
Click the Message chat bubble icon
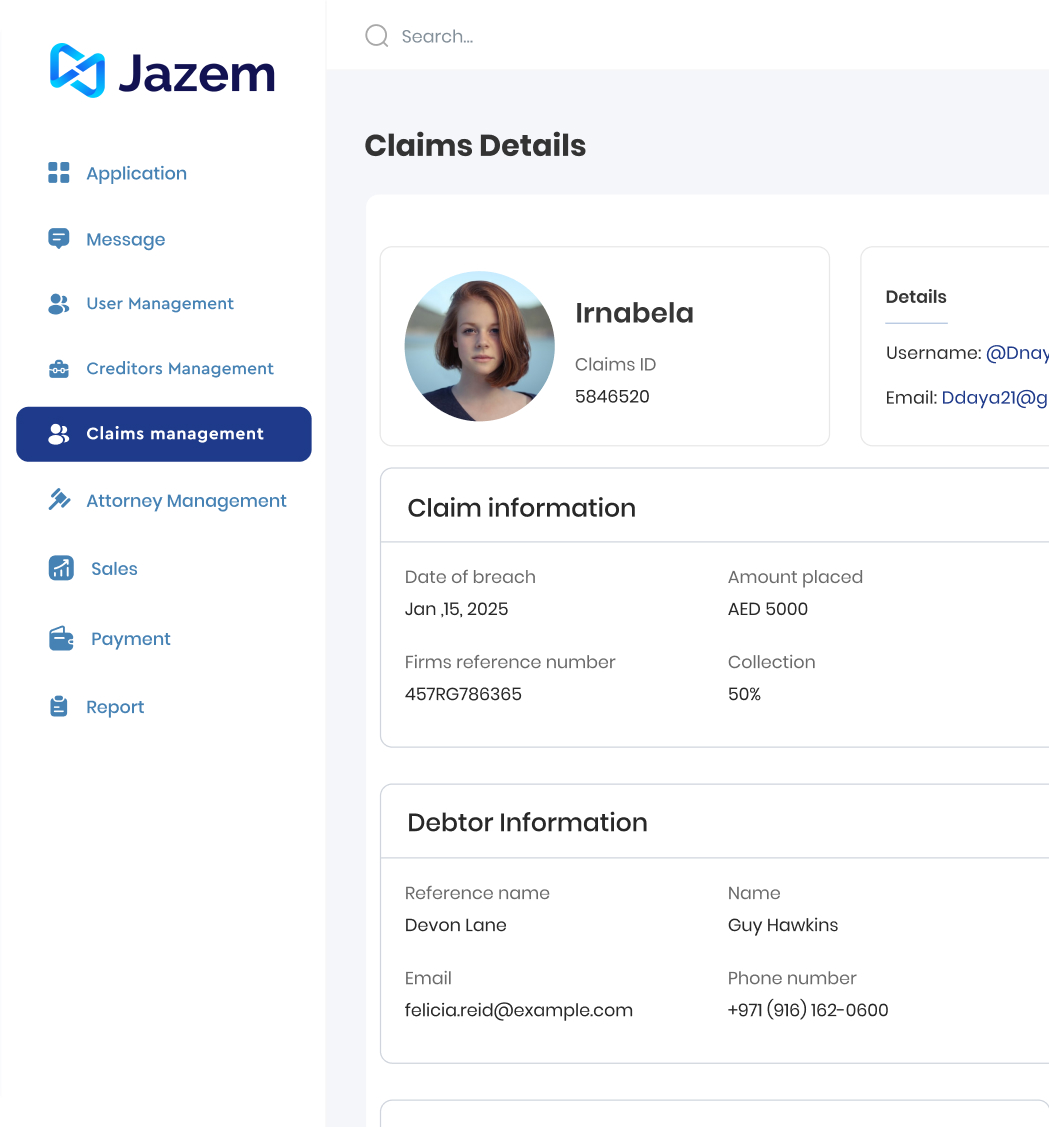point(59,239)
